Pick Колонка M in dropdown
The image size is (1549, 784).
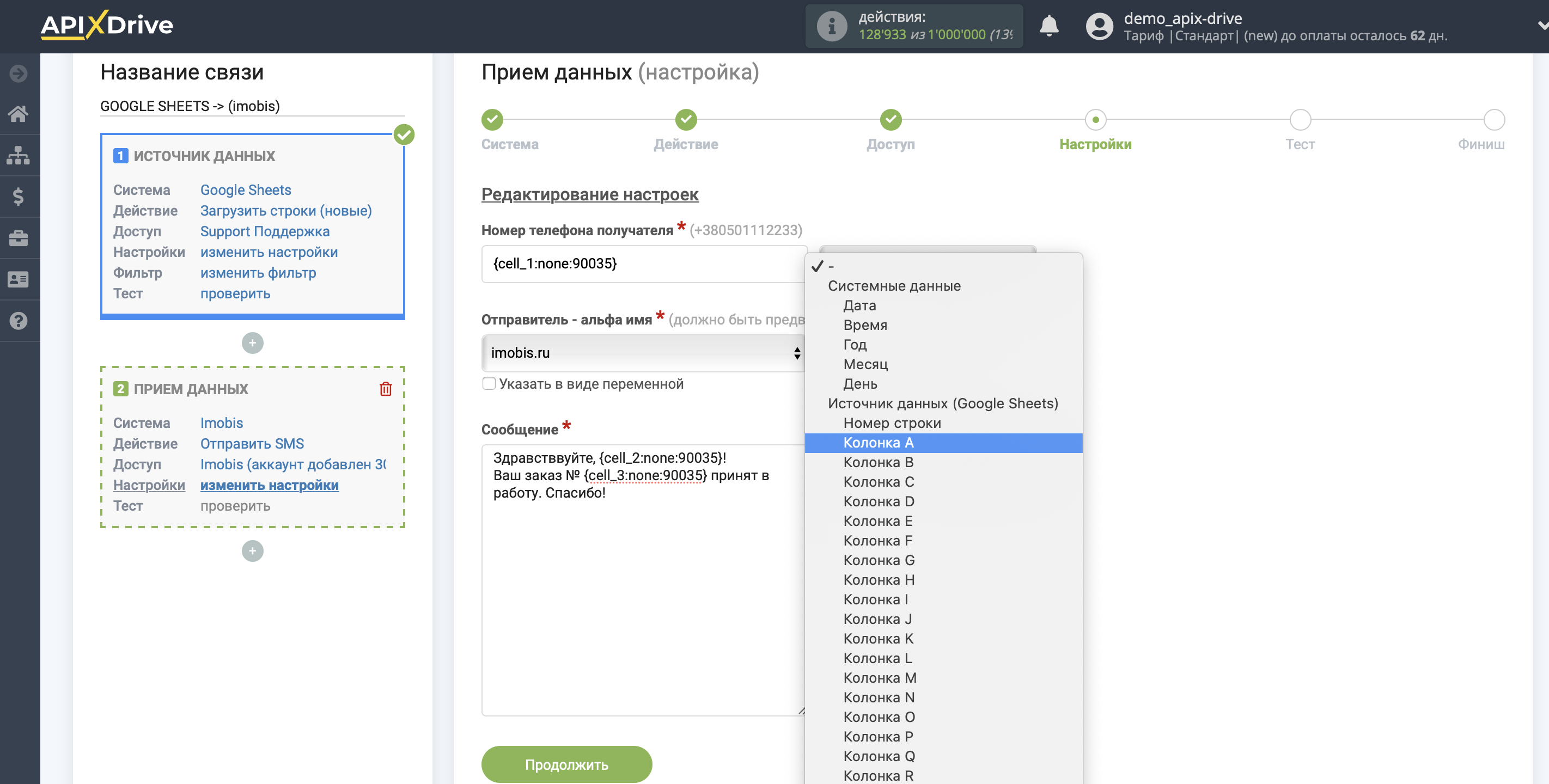coord(943,678)
